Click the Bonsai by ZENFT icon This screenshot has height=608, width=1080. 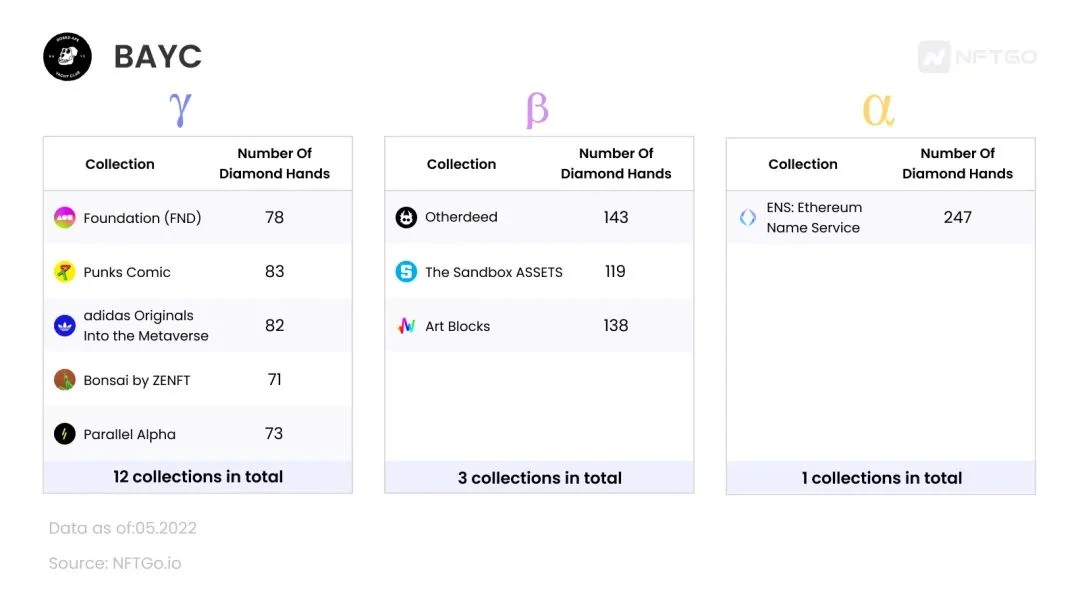[65, 380]
